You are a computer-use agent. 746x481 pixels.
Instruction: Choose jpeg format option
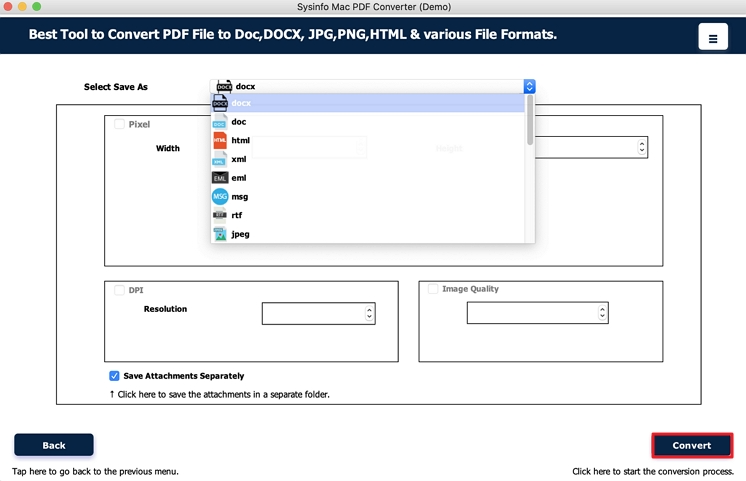(368, 234)
